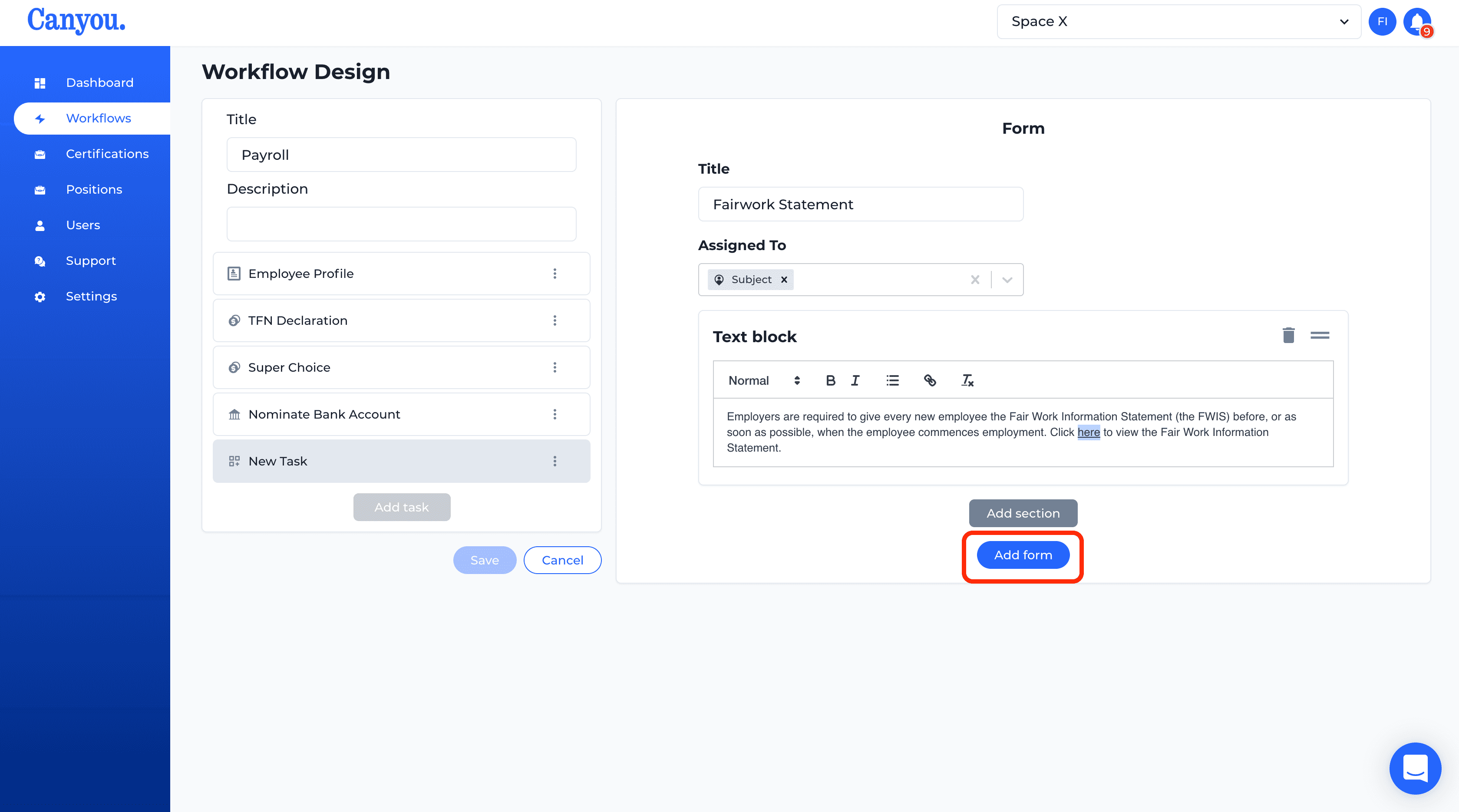Click the Drag handle icon on text block
This screenshot has height=812, width=1459.
(1320, 335)
